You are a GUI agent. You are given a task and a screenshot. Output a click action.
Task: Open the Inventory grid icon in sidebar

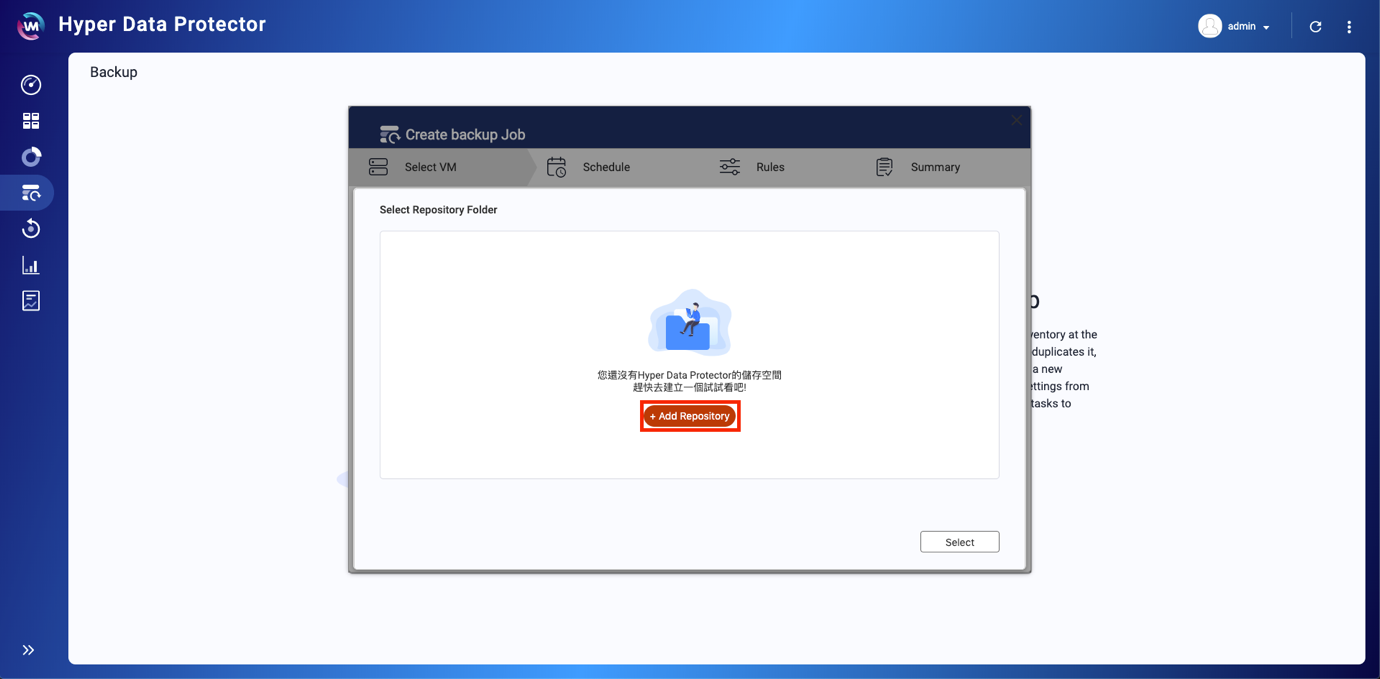click(31, 121)
